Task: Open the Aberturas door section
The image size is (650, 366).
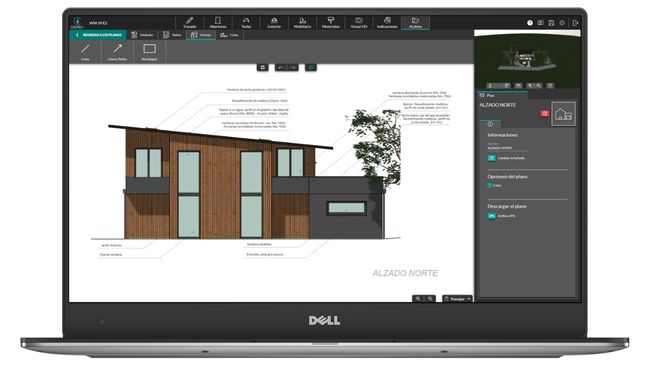Action: pos(218,22)
